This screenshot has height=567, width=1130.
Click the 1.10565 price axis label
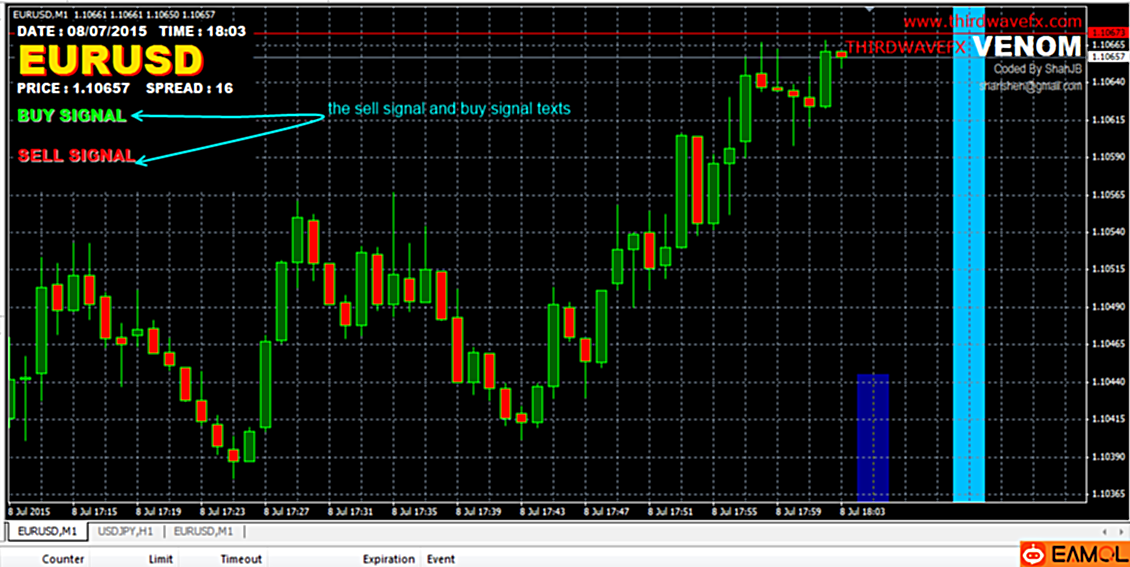1107,195
